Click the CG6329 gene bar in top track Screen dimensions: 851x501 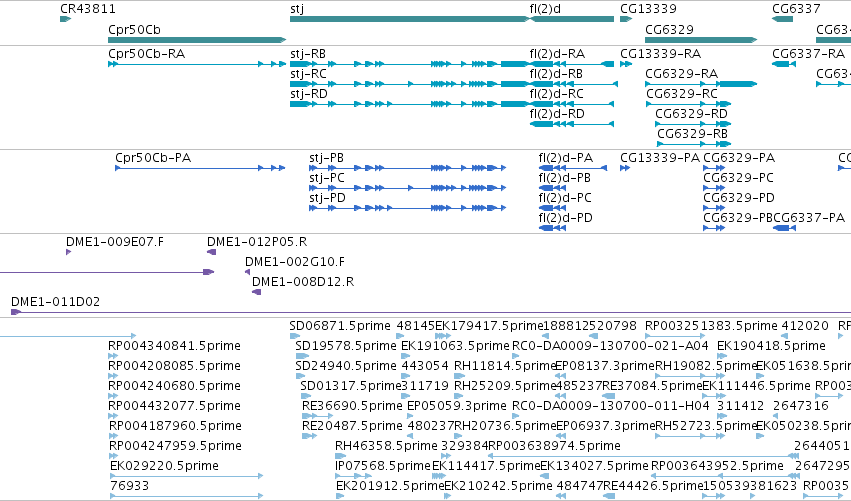point(701,40)
